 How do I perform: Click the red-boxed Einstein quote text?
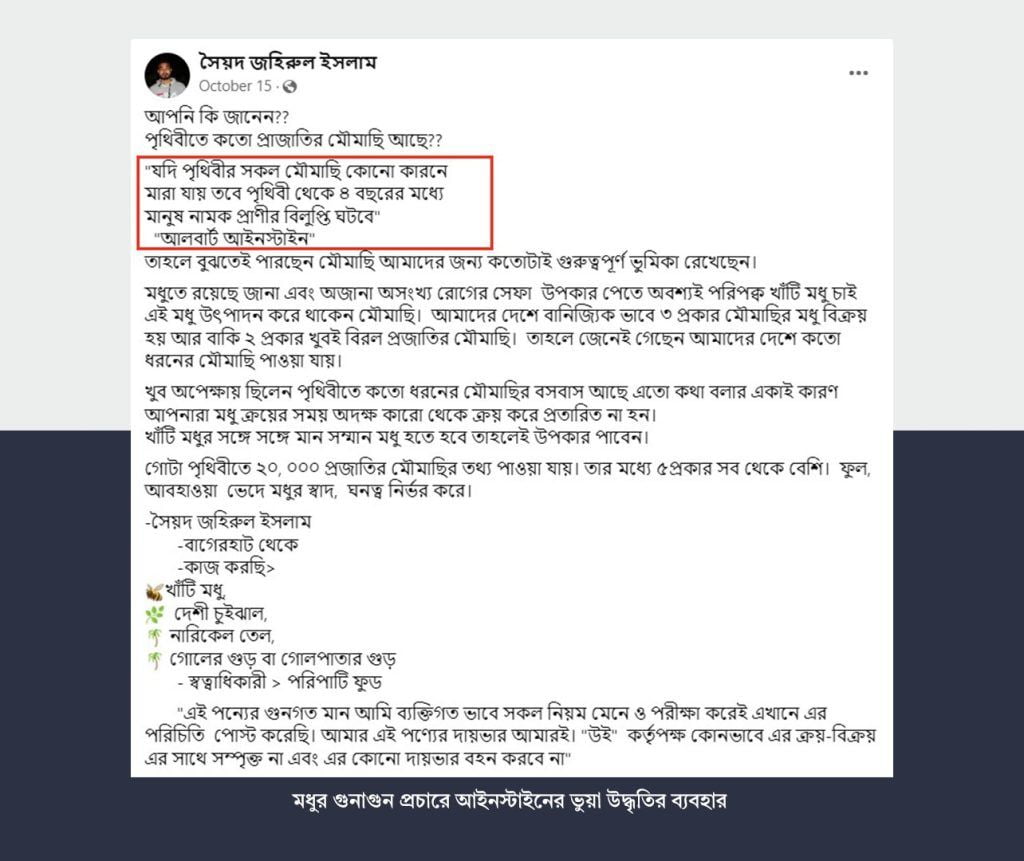click(x=295, y=193)
